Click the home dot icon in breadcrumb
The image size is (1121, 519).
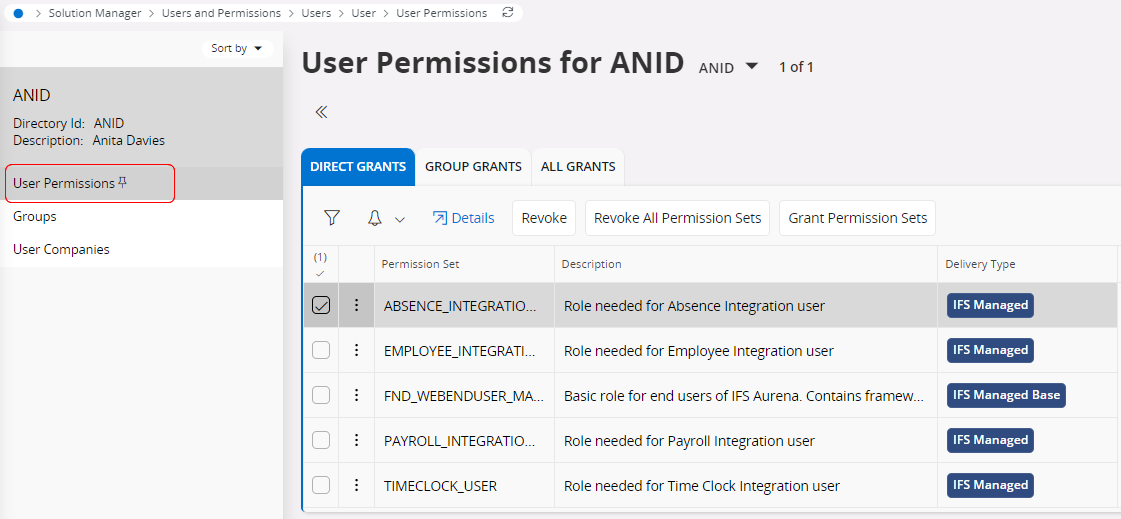click(x=18, y=13)
